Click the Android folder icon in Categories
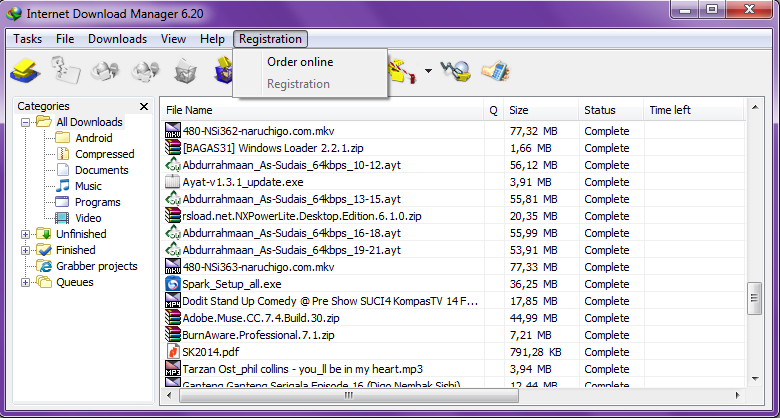780x418 pixels. click(x=62, y=138)
